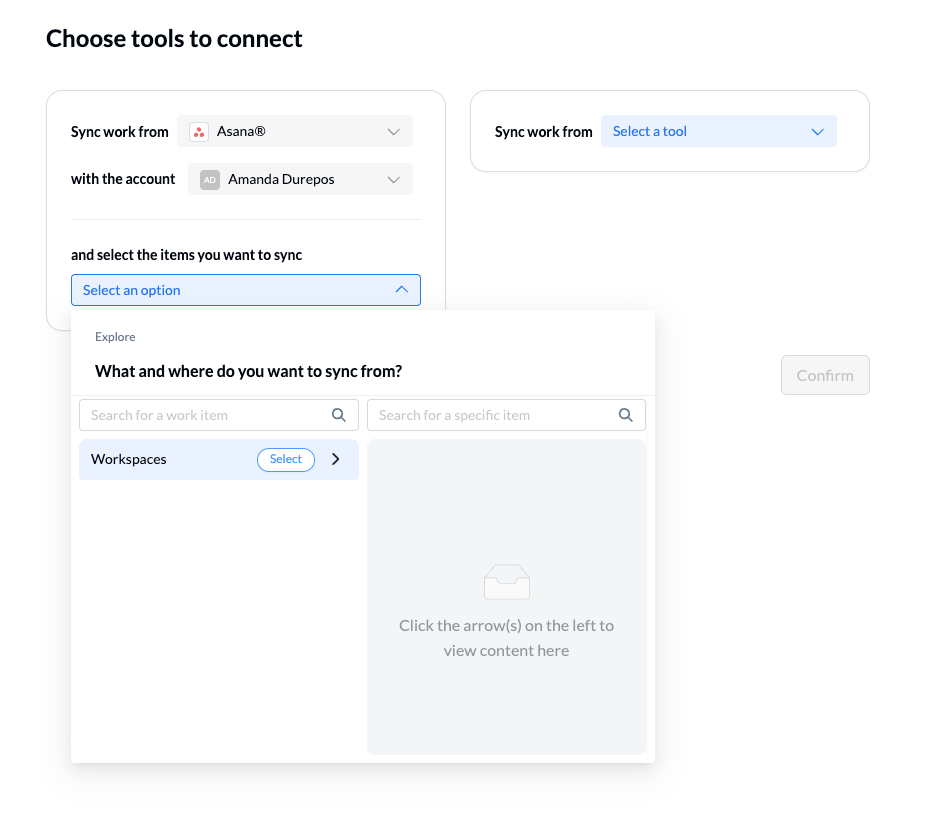This screenshot has width=929, height=816.
Task: Close the "Select an option" dropdown
Action: (x=245, y=290)
